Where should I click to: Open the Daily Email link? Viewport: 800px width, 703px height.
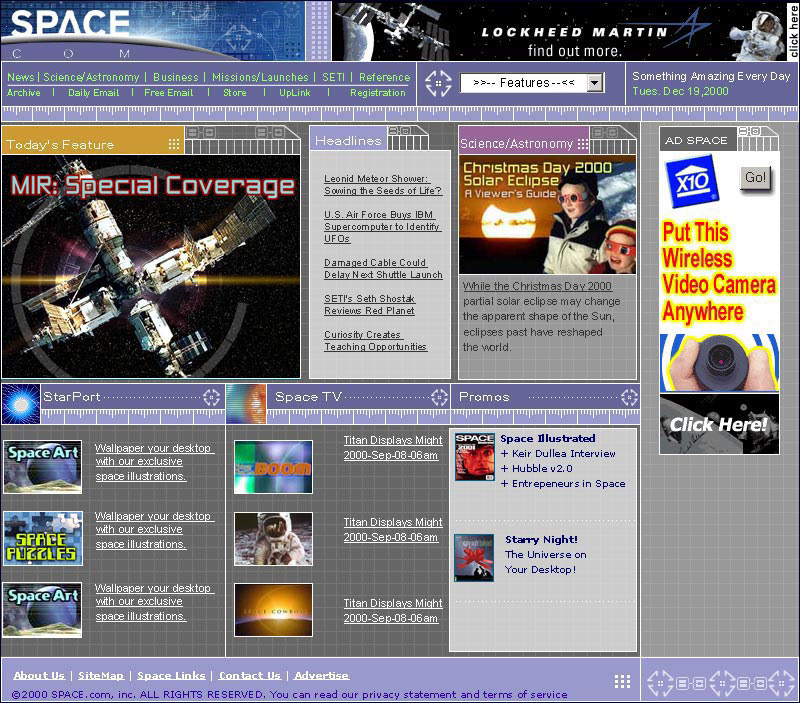click(x=93, y=92)
